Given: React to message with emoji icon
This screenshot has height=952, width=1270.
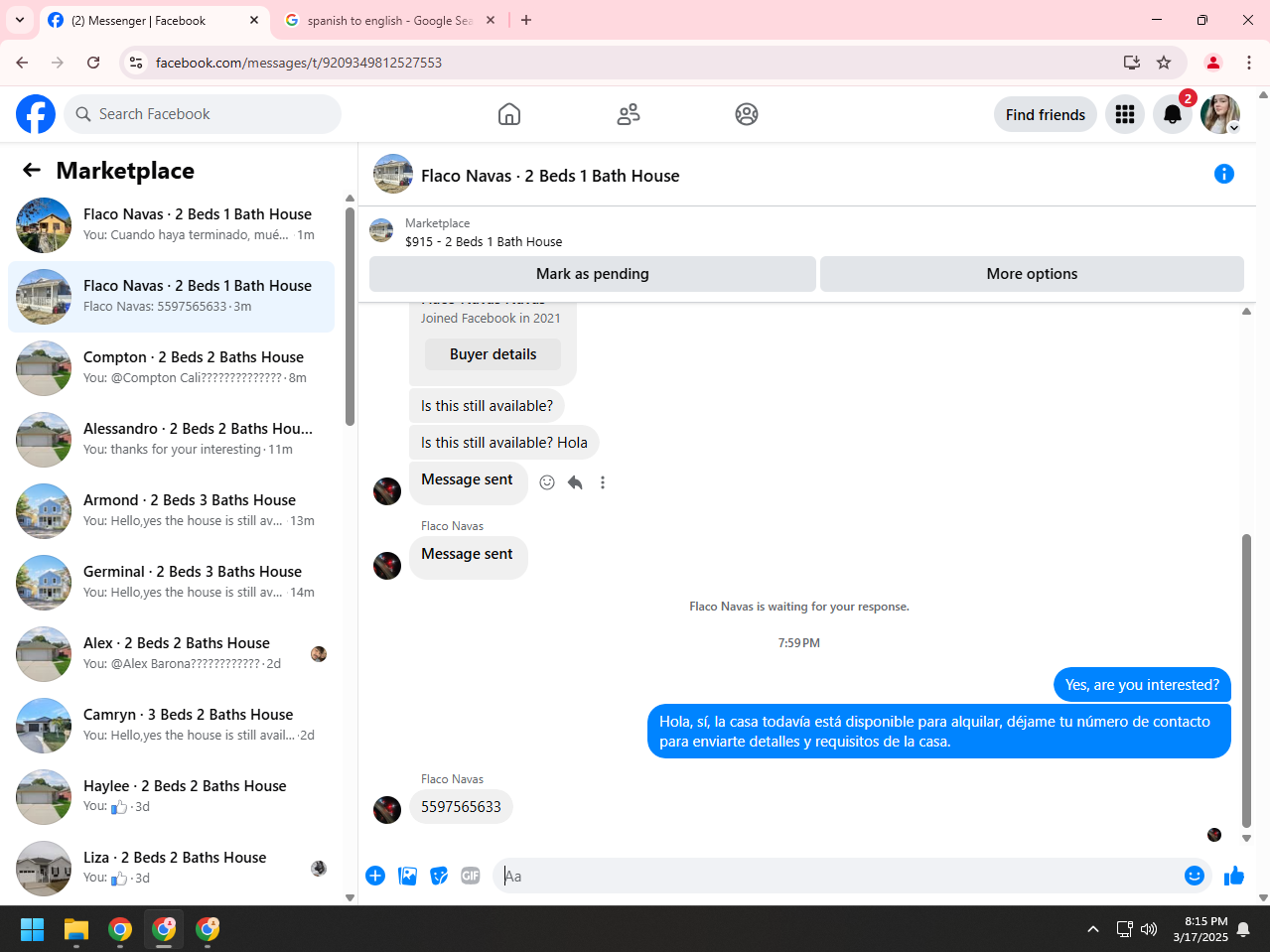Looking at the screenshot, I should coord(547,482).
